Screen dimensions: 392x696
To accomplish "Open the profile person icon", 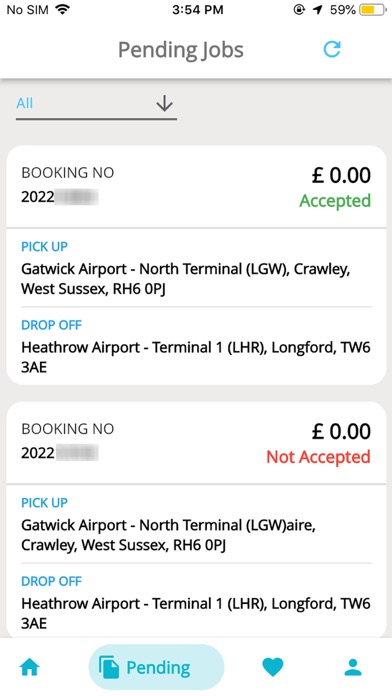I will [353, 667].
